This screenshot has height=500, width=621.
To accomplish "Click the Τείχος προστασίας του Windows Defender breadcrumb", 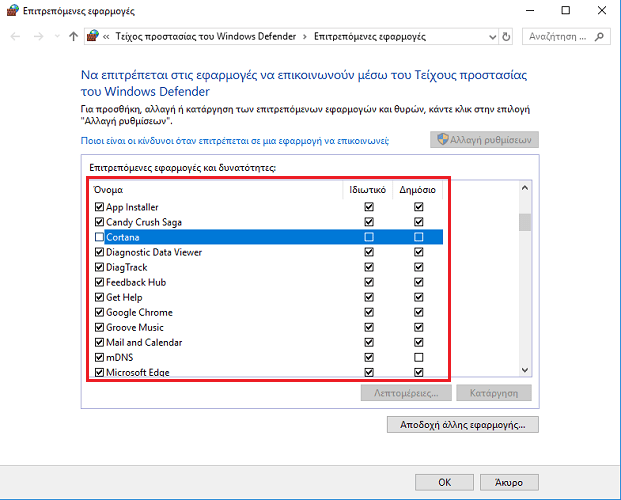I will point(206,36).
